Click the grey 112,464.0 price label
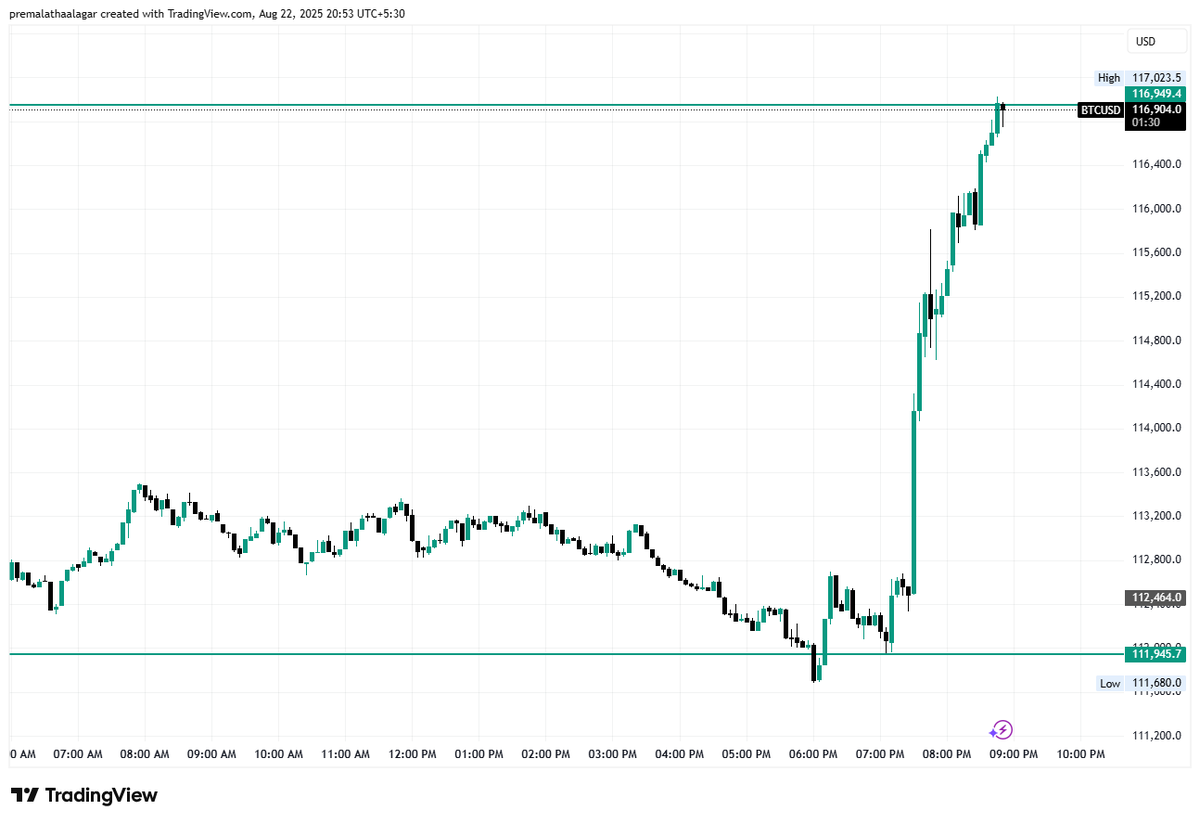The width and height of the screenshot is (1200, 823). click(1156, 598)
